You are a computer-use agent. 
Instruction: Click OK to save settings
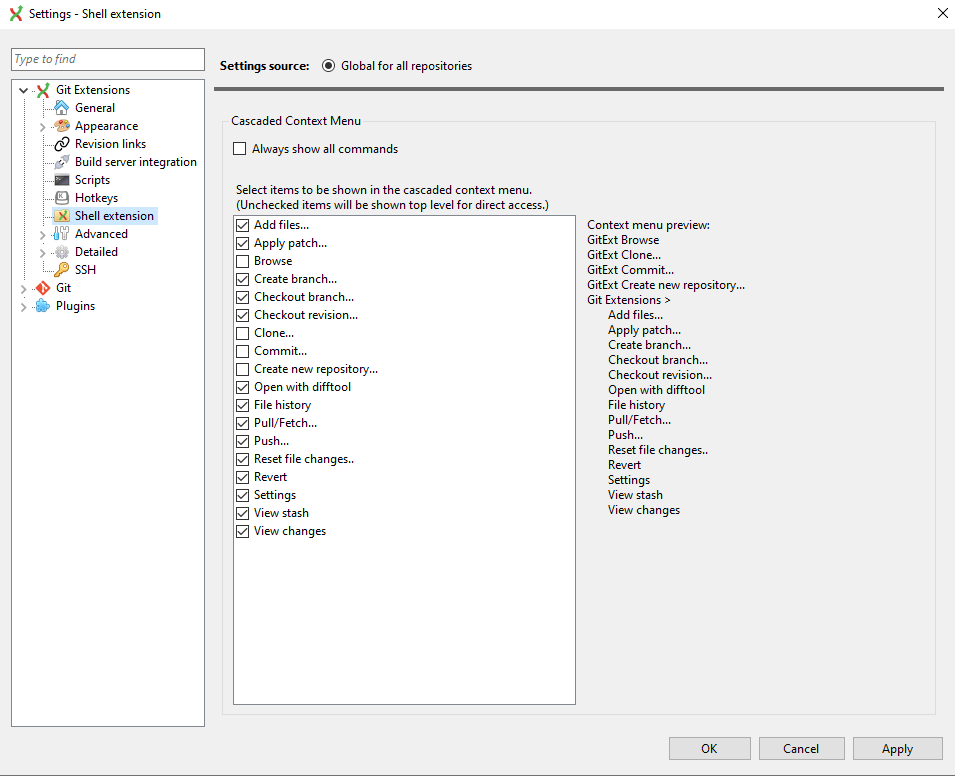coord(710,749)
